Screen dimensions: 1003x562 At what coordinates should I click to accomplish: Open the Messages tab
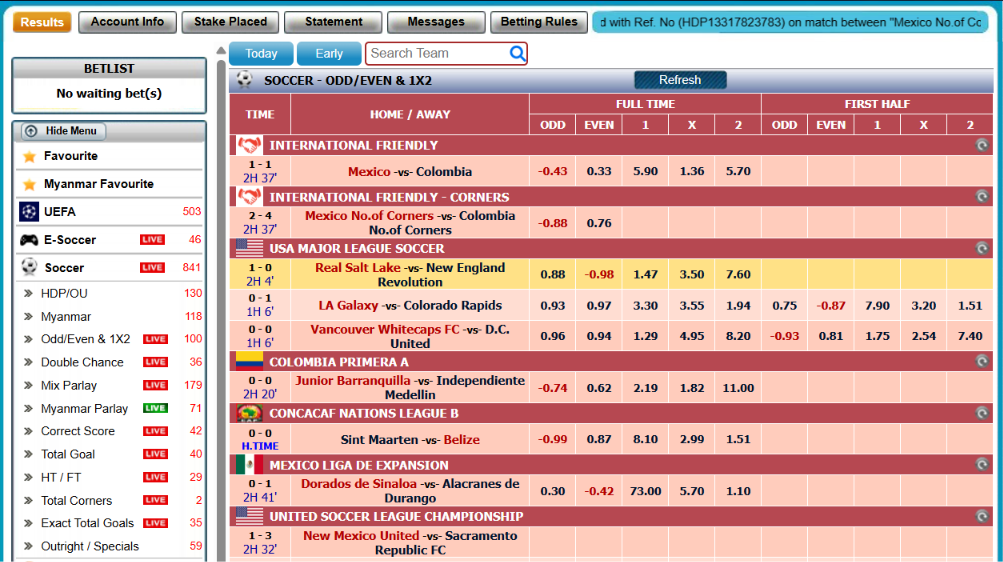point(436,22)
